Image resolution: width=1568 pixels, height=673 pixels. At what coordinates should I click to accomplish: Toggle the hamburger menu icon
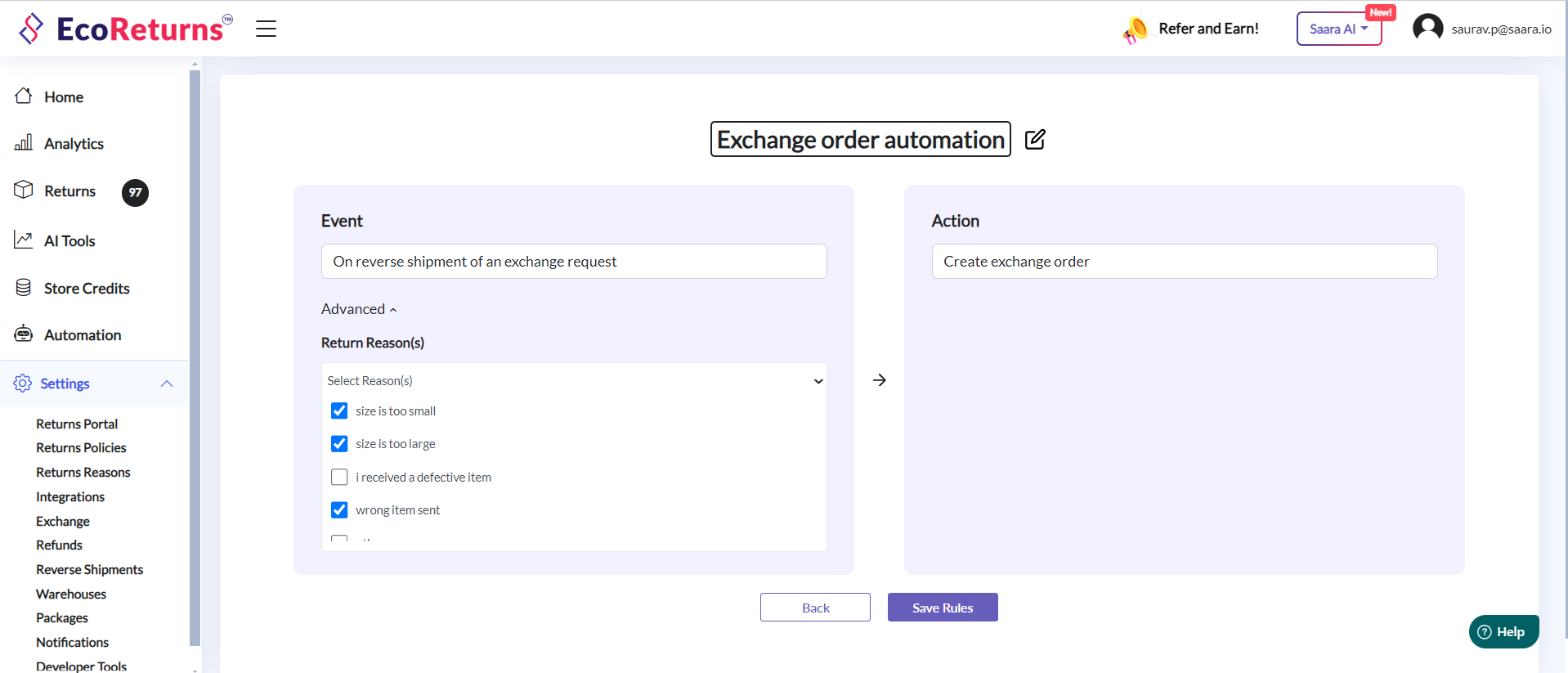pos(266,29)
